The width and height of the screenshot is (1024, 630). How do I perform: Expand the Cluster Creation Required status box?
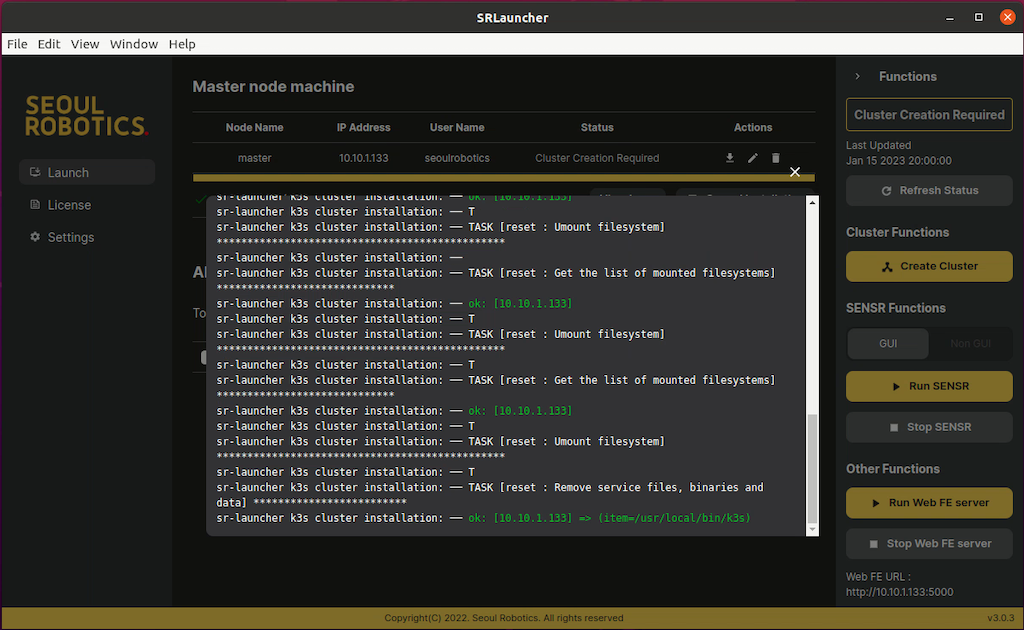[928, 113]
